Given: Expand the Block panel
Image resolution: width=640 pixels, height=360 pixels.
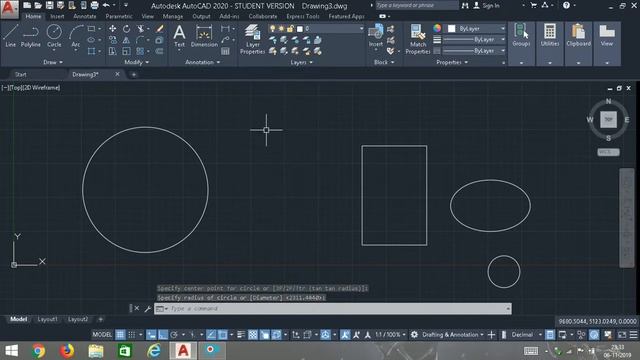Looking at the screenshot, I should pyautogui.click(x=384, y=62).
